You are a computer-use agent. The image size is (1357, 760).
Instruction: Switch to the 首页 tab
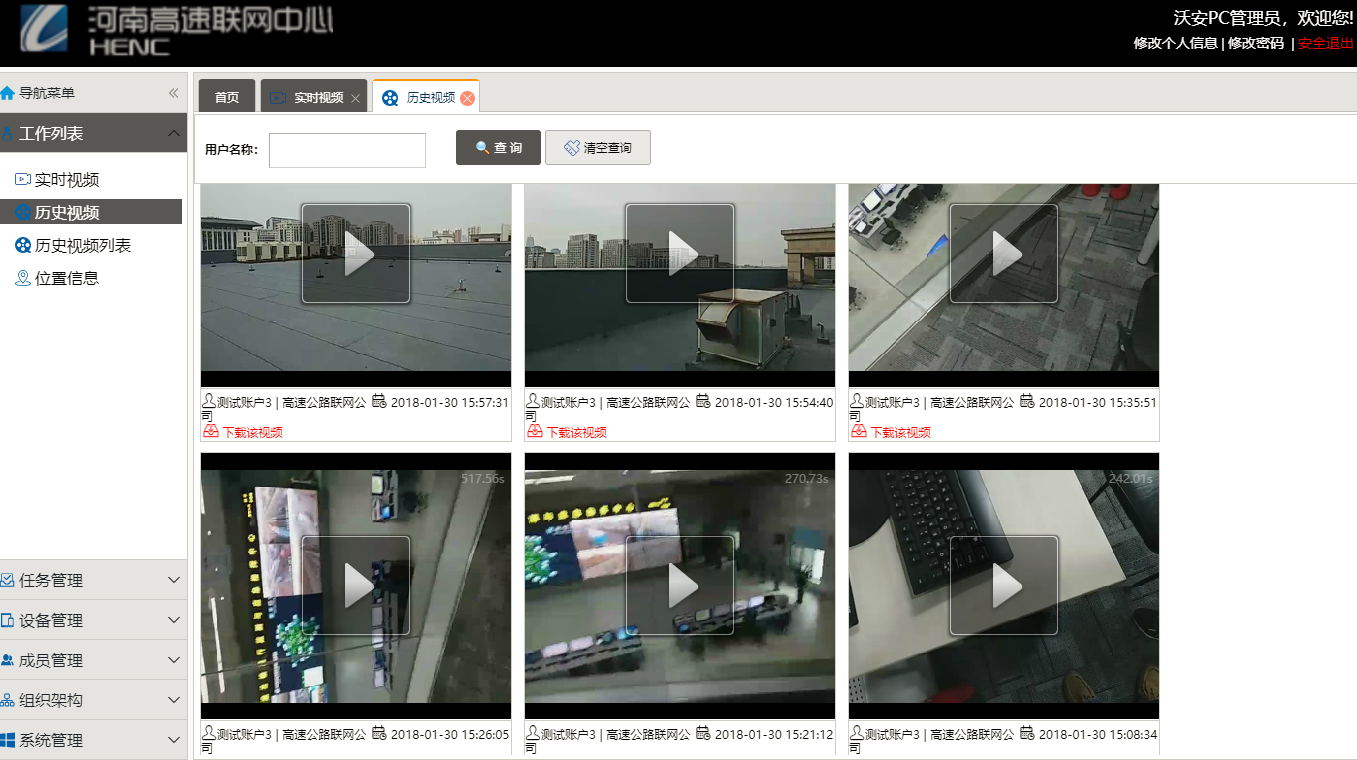tap(227, 97)
